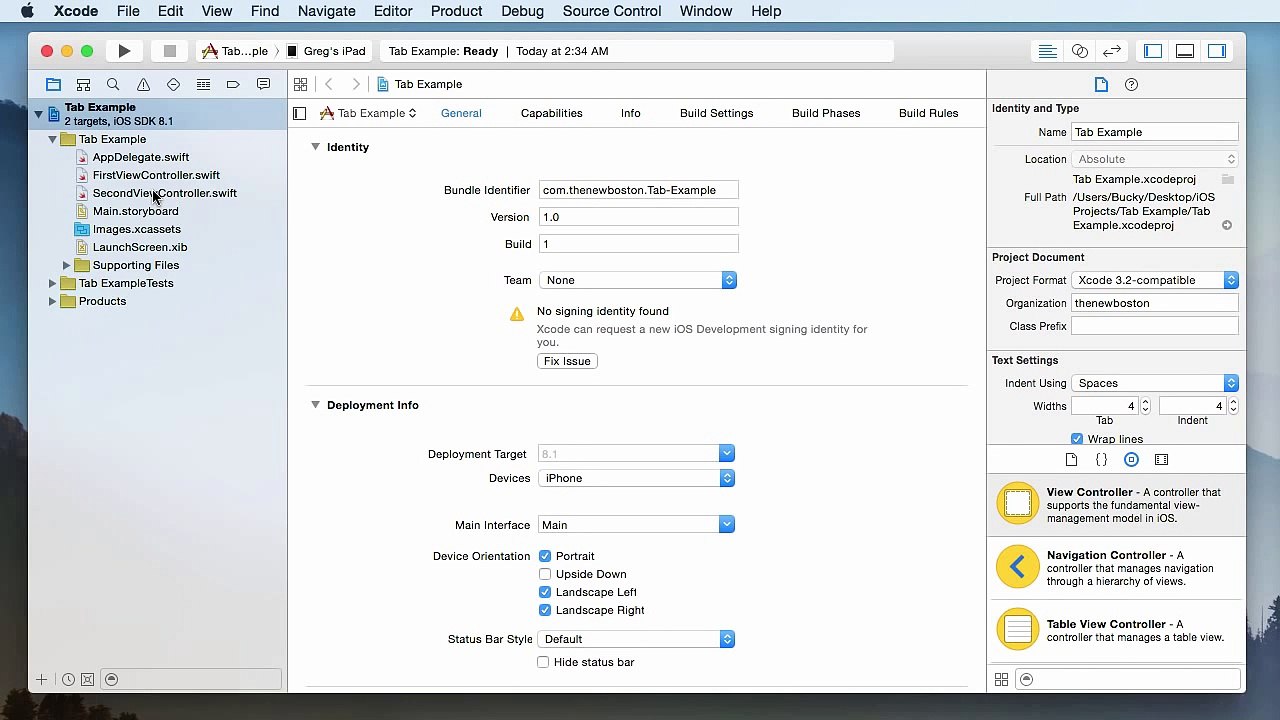The image size is (1280, 720).
Task: Enable Hide status bar
Action: [543, 662]
